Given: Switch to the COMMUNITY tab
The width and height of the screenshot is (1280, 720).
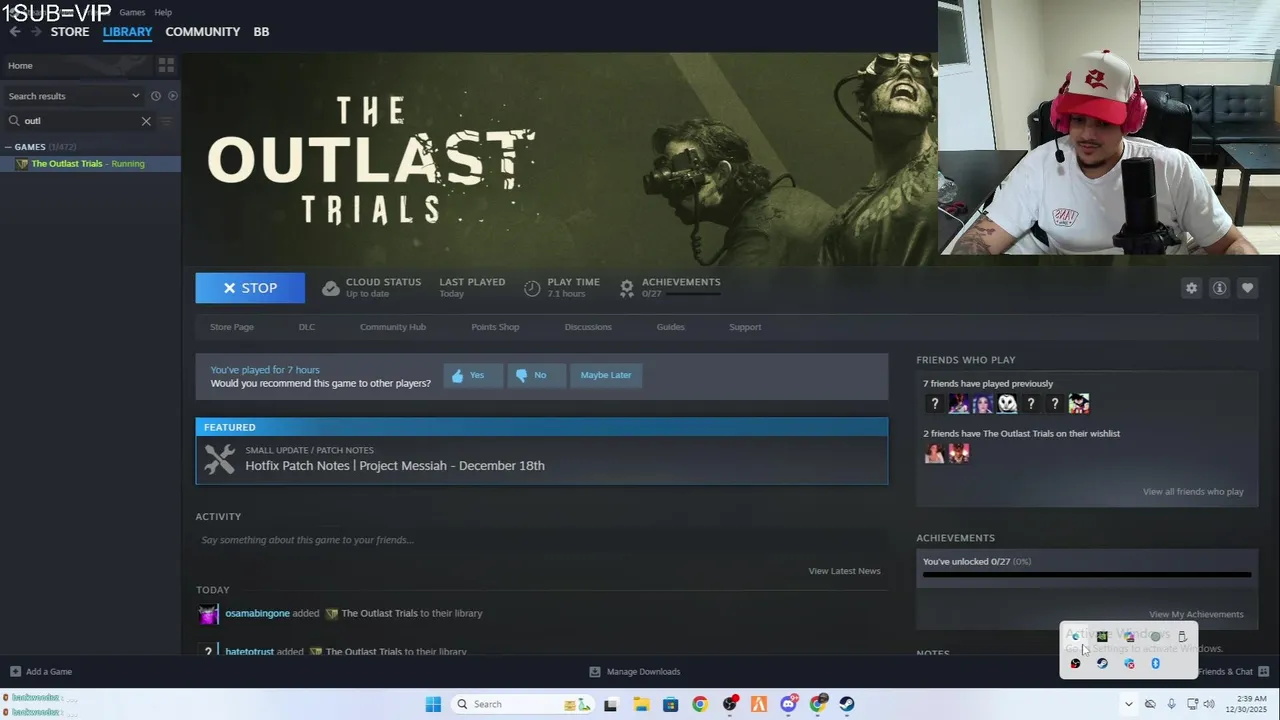Looking at the screenshot, I should (202, 32).
